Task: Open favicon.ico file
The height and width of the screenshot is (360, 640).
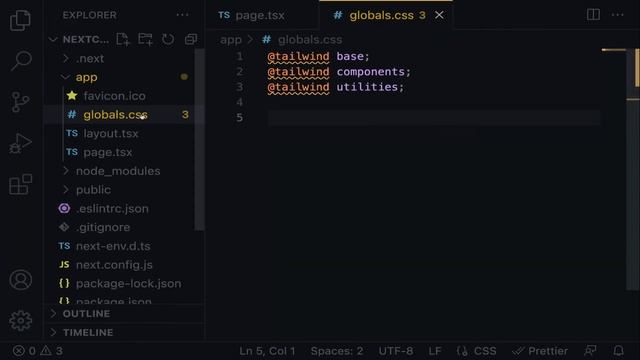Action: pos(114,96)
